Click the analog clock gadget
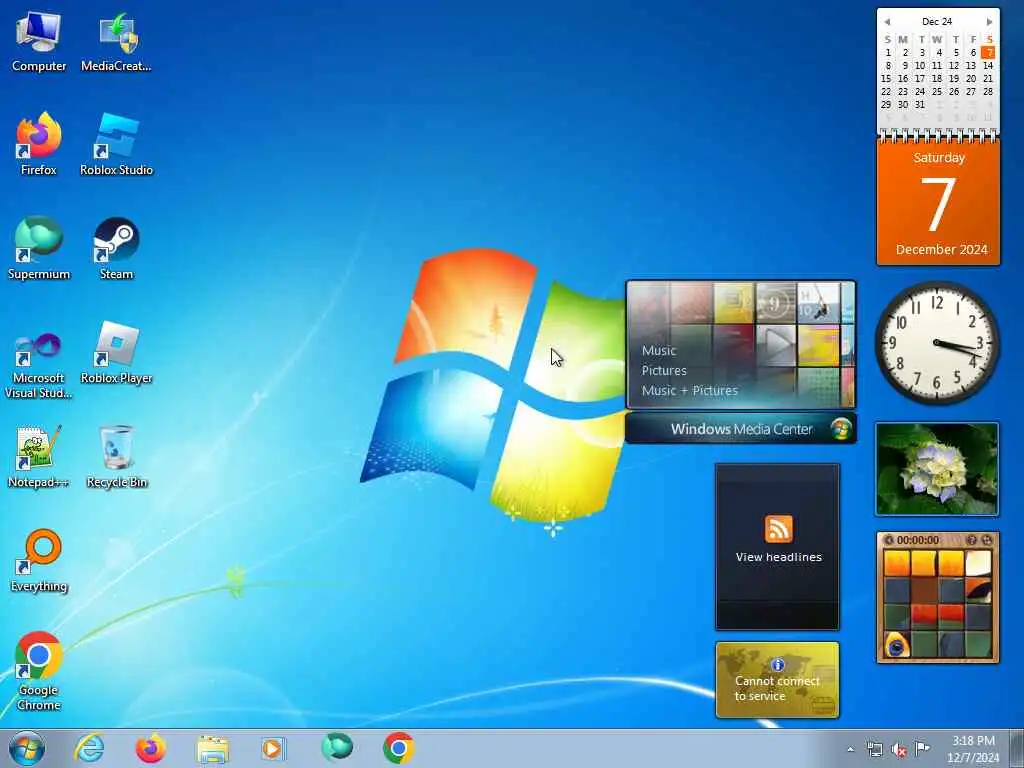 937,342
